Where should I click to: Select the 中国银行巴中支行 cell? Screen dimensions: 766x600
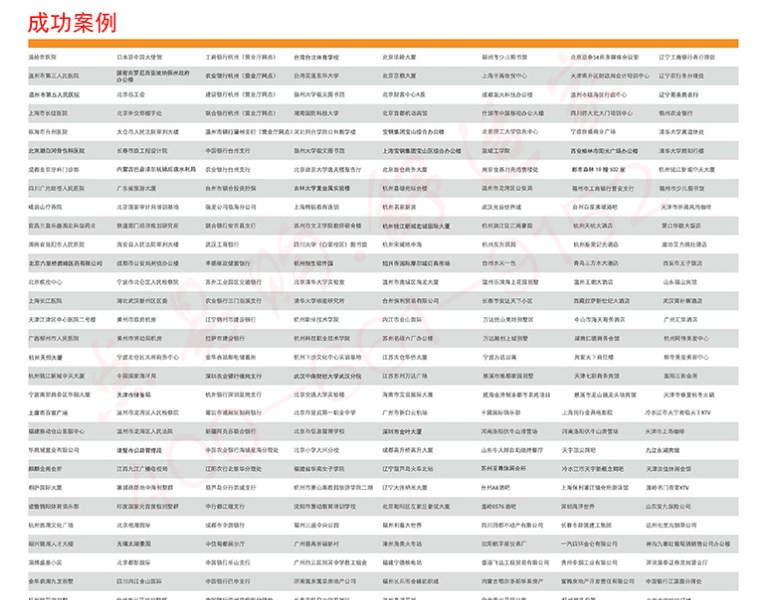click(x=228, y=581)
